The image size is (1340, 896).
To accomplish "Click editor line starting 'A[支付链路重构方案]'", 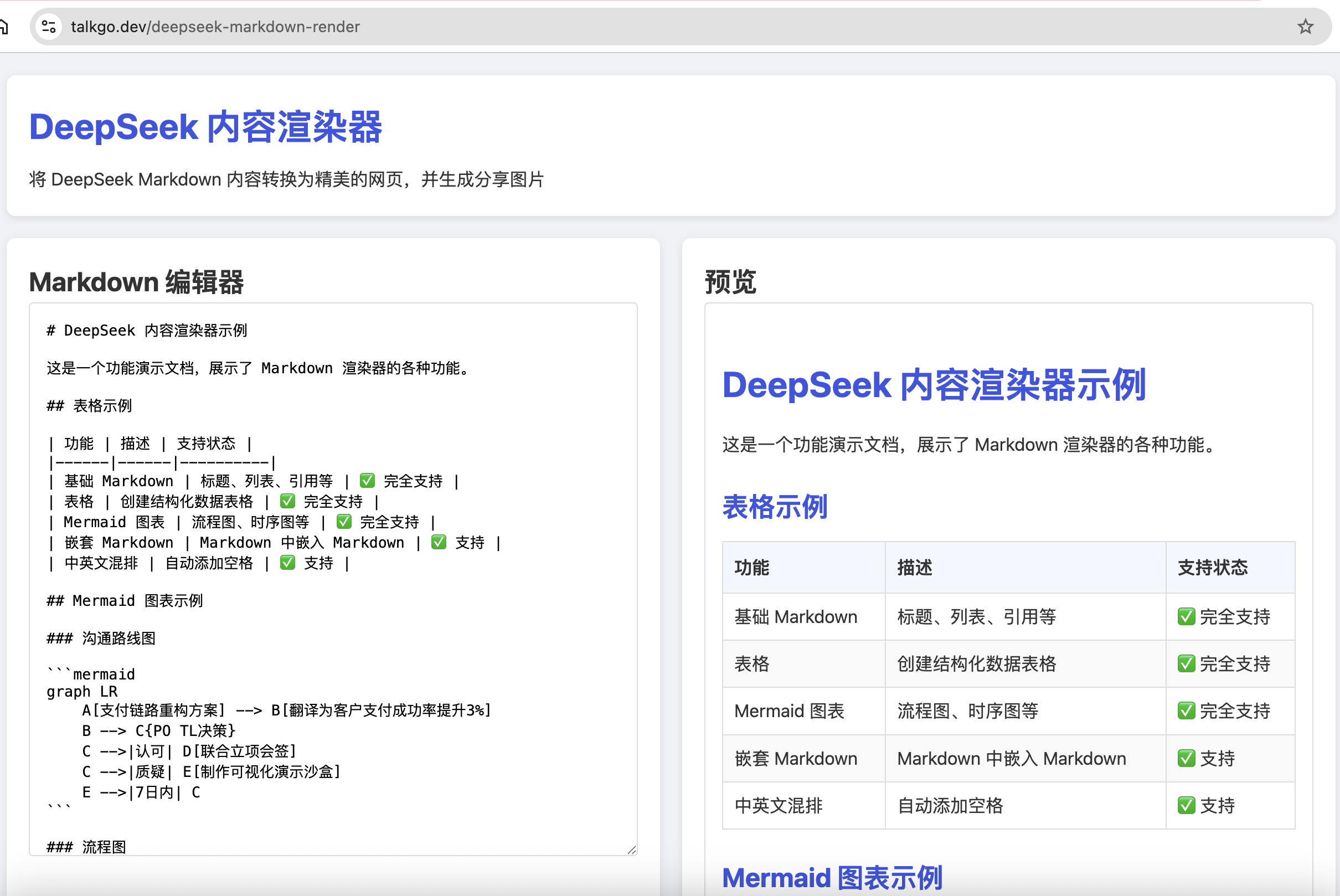I will [x=287, y=710].
